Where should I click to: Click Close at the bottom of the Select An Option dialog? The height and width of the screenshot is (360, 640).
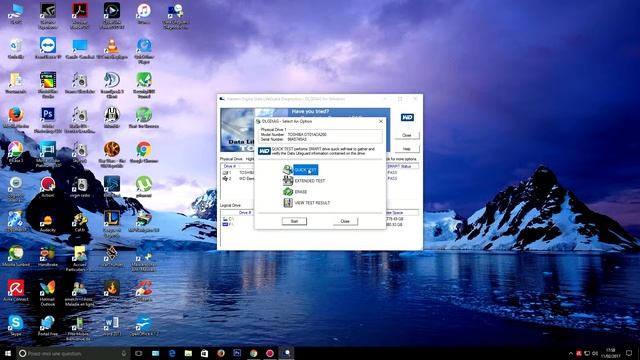345,221
